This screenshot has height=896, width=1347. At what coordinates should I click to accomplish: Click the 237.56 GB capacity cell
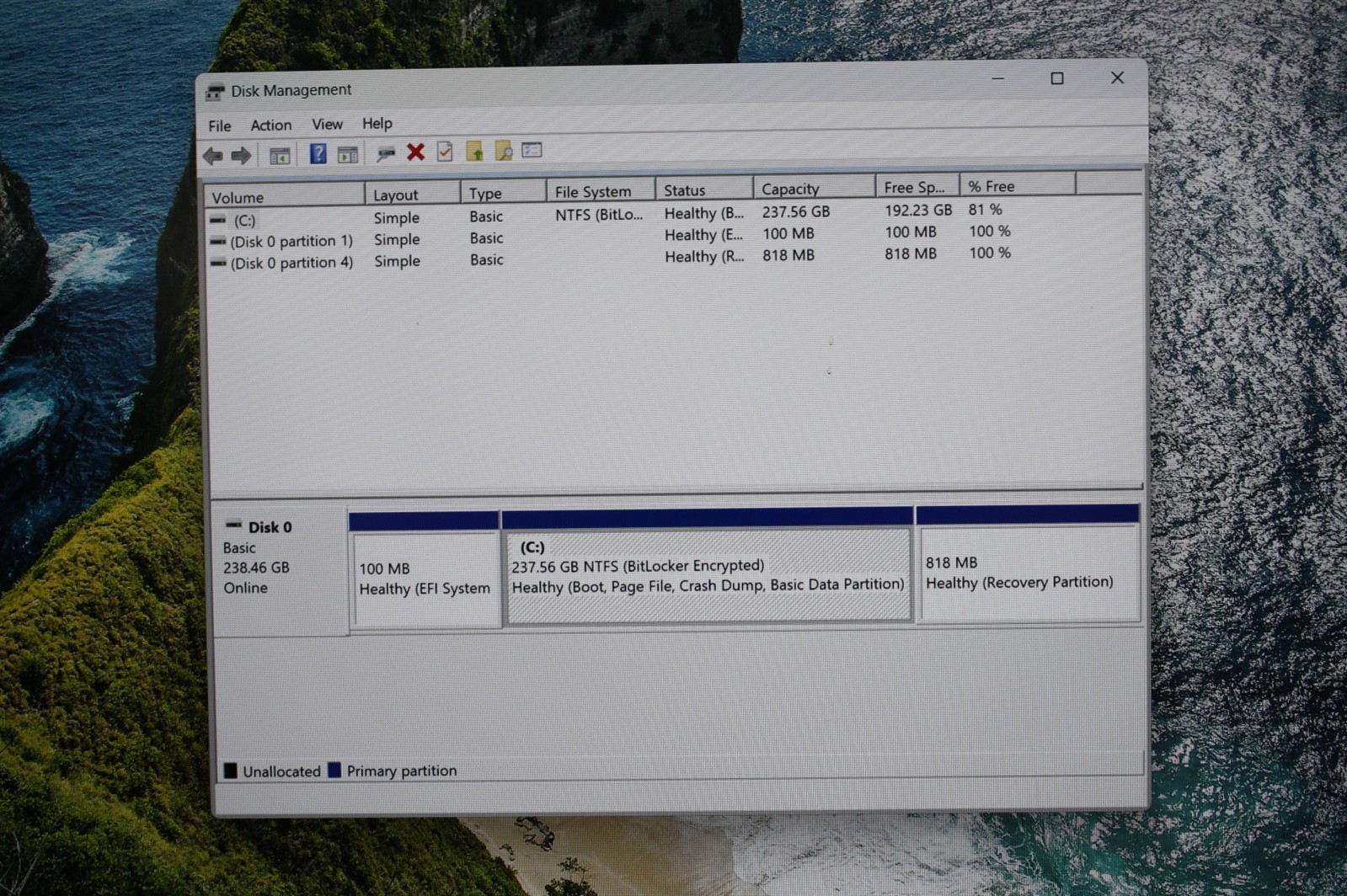(x=796, y=212)
